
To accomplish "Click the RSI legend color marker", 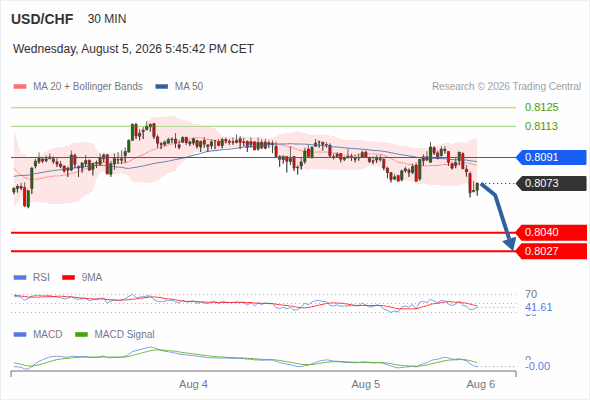I will click(x=20, y=278).
